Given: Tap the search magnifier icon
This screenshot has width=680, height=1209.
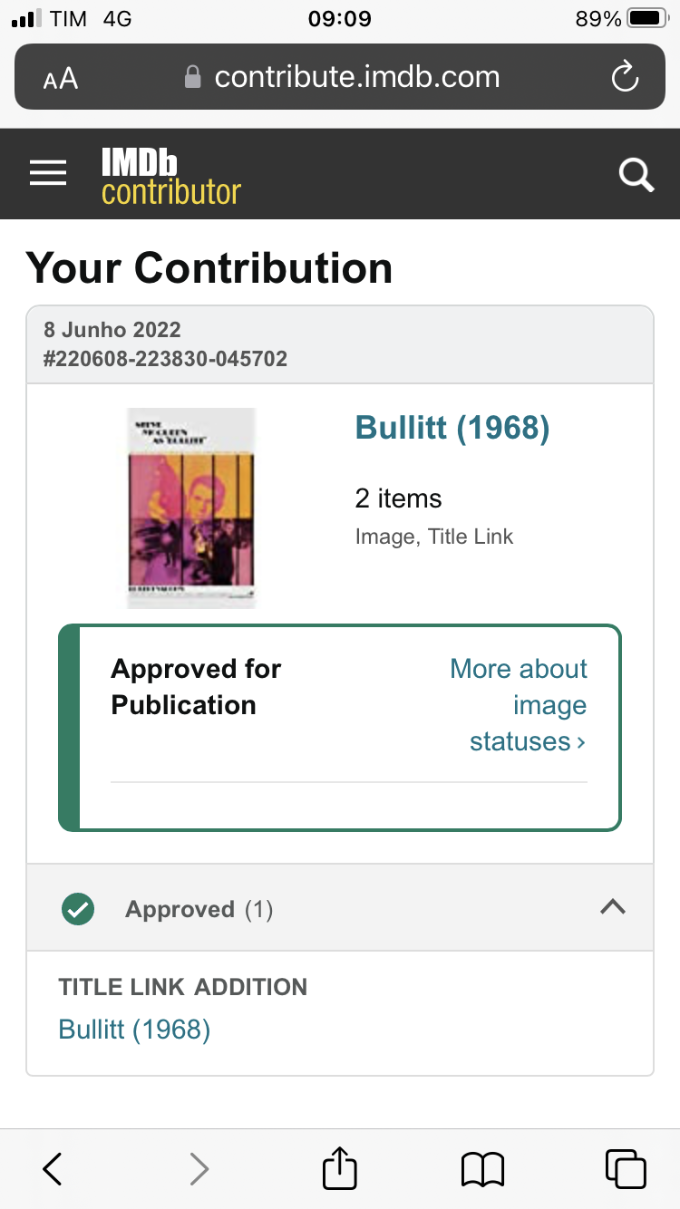Looking at the screenshot, I should pyautogui.click(x=636, y=175).
